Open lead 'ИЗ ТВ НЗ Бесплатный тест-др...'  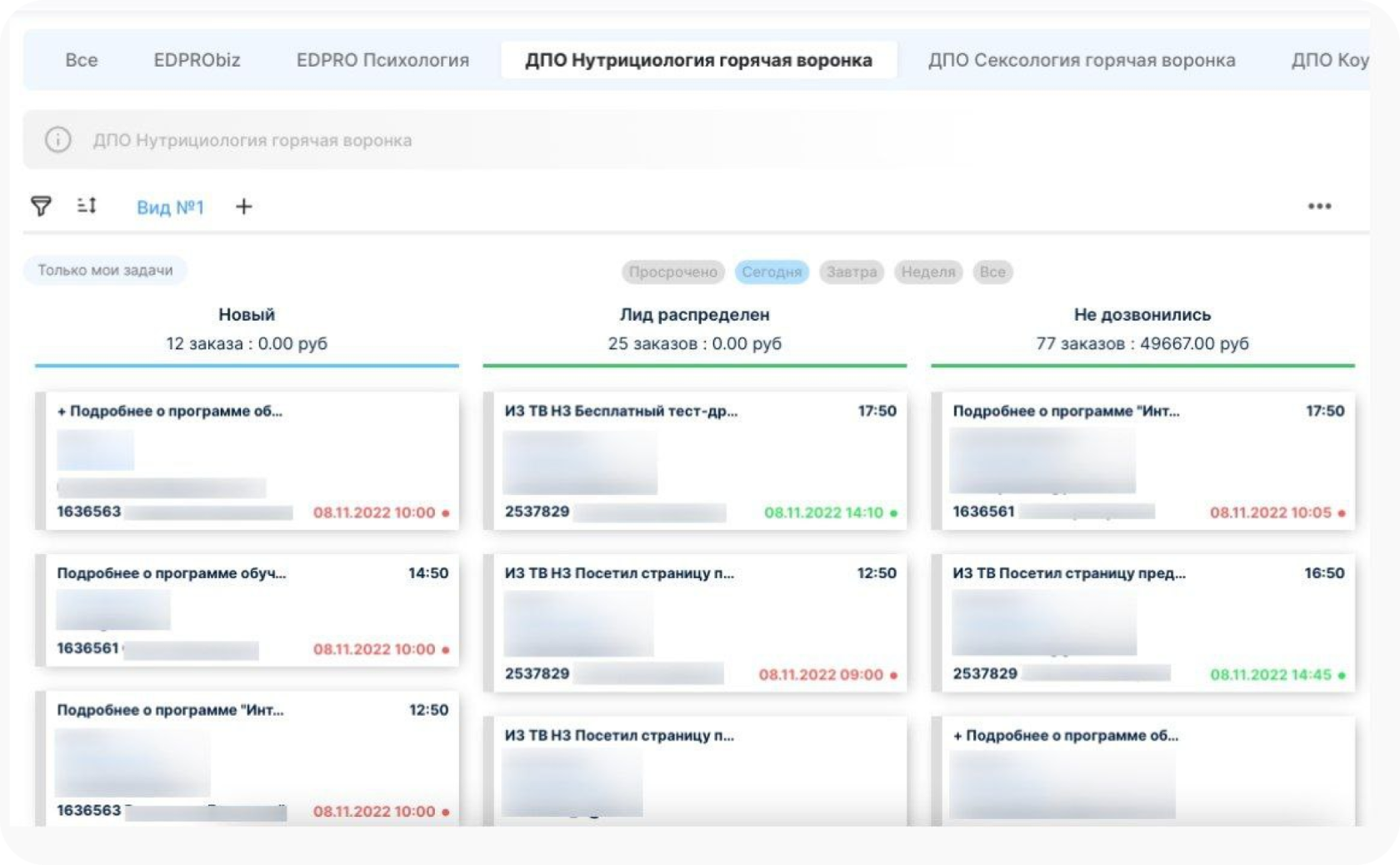tap(621, 410)
